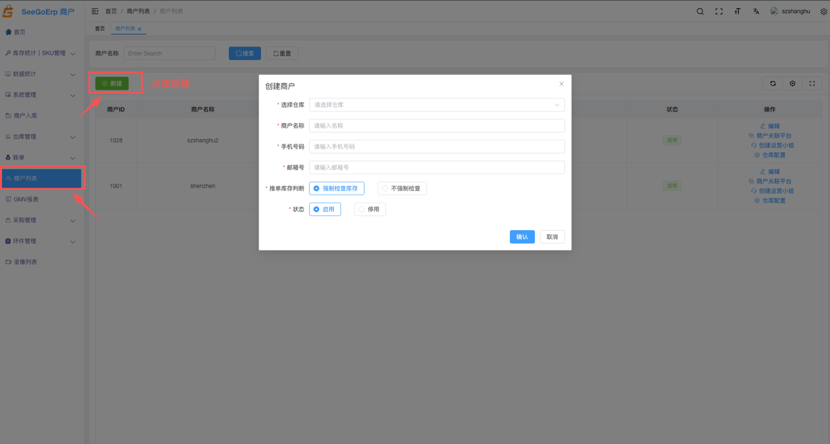
Task: Refresh the table using the refresh icon
Action: (x=772, y=84)
